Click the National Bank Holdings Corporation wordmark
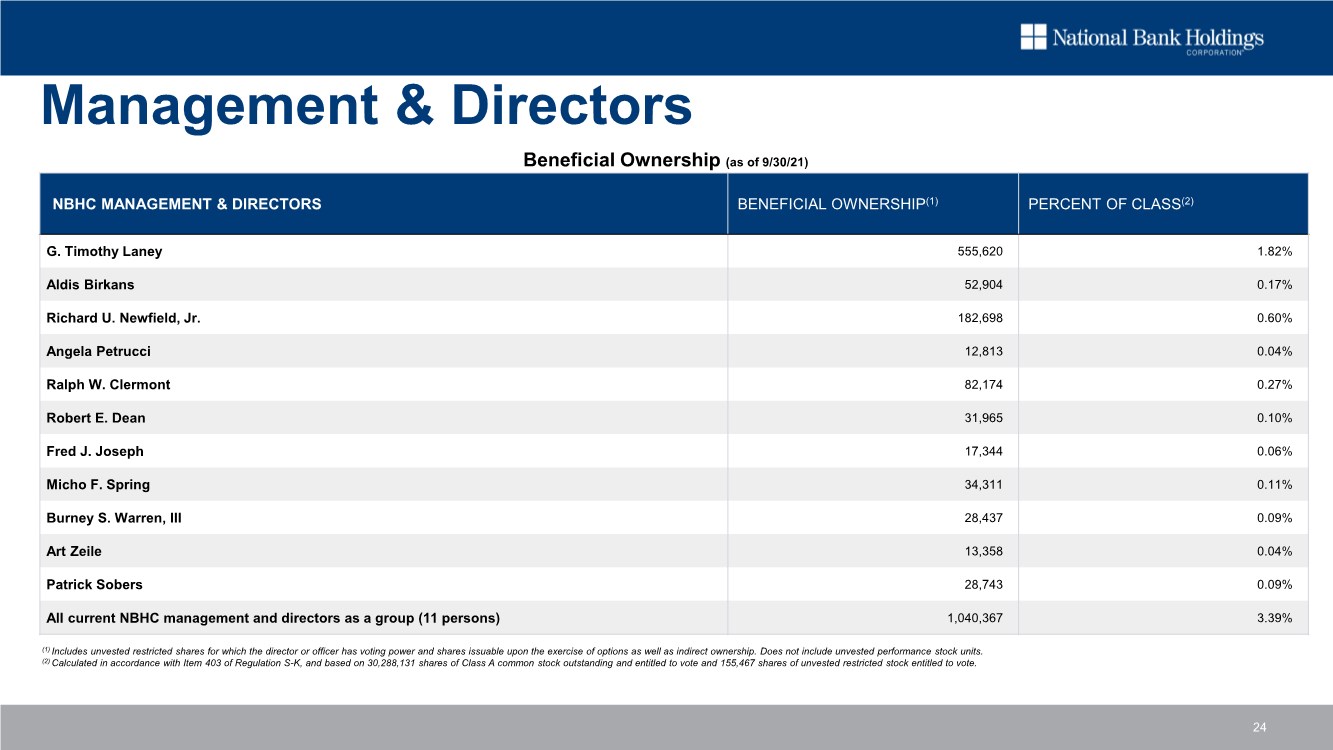 pyautogui.click(x=1157, y=40)
